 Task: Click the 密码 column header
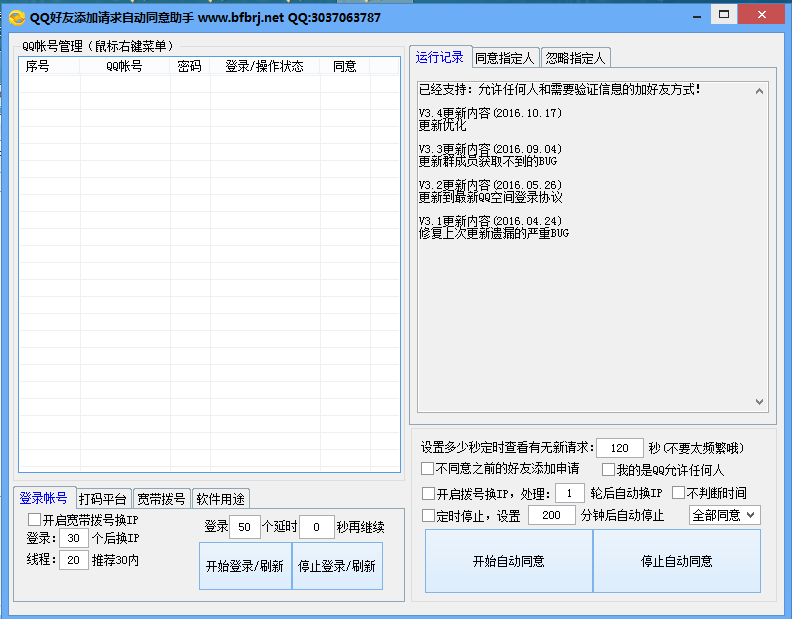tap(190, 66)
